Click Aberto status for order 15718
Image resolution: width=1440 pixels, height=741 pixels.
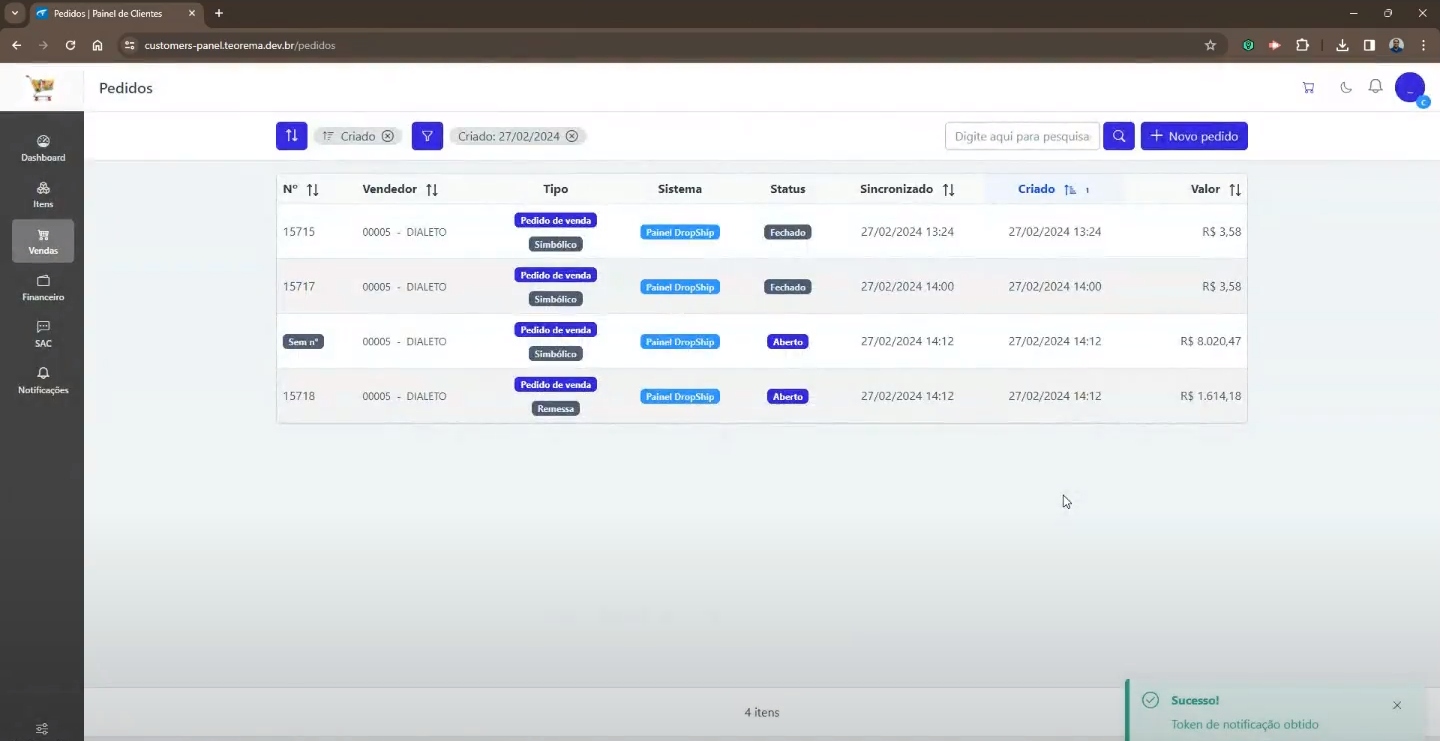coord(788,397)
